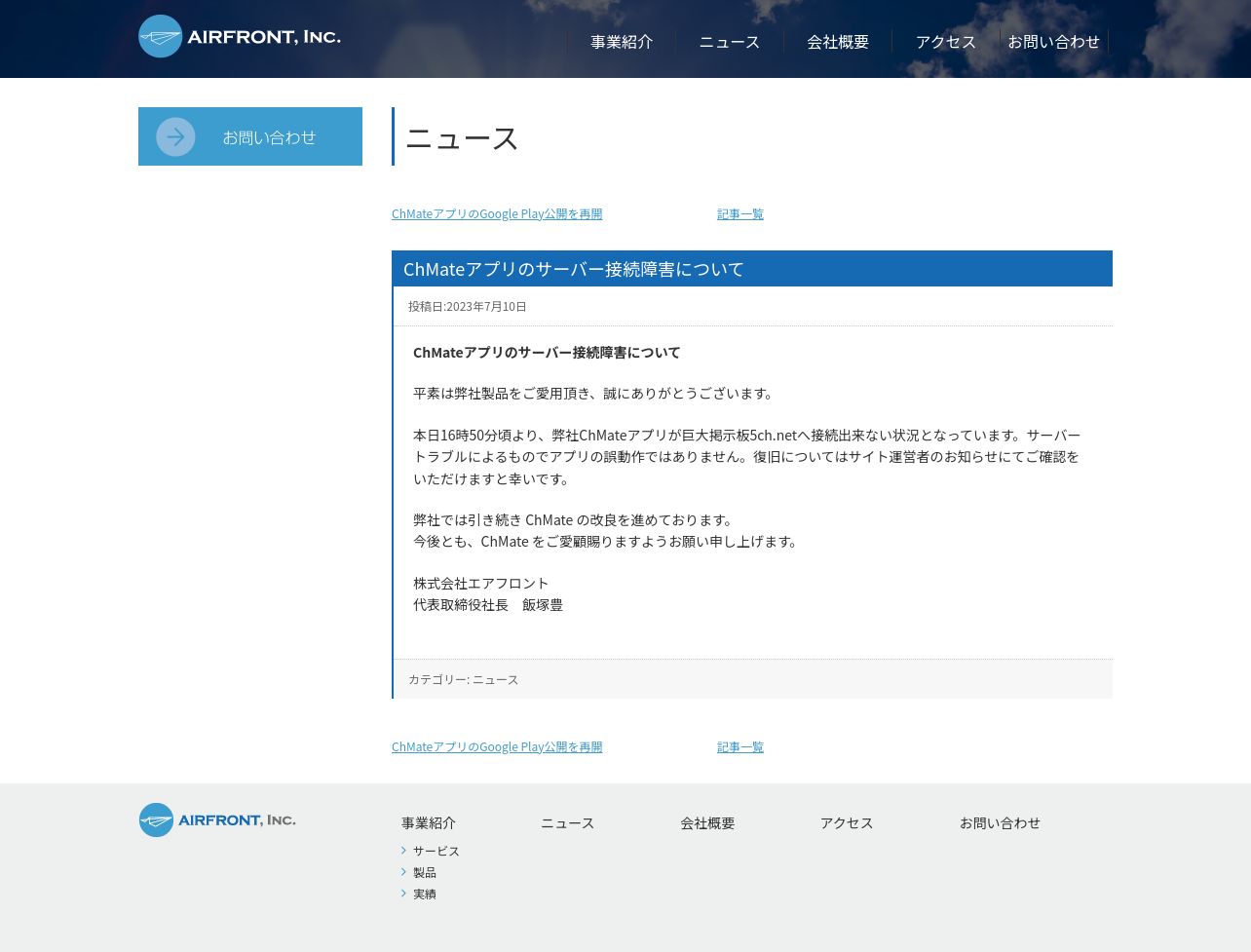The height and width of the screenshot is (952, 1251).
Task: Open 会社概要 in the top navigation
Action: pos(838,41)
